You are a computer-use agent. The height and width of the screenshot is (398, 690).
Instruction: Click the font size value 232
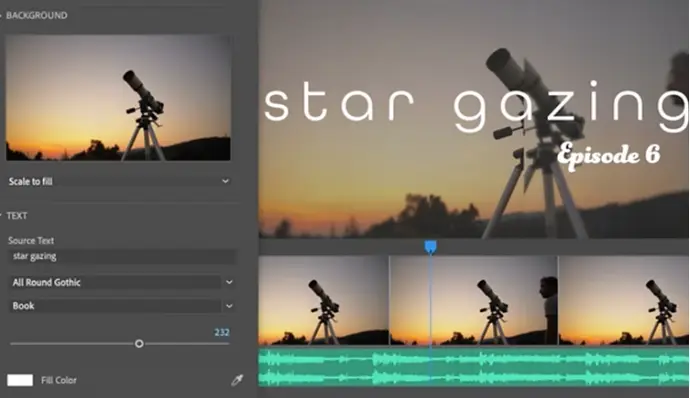click(222, 332)
